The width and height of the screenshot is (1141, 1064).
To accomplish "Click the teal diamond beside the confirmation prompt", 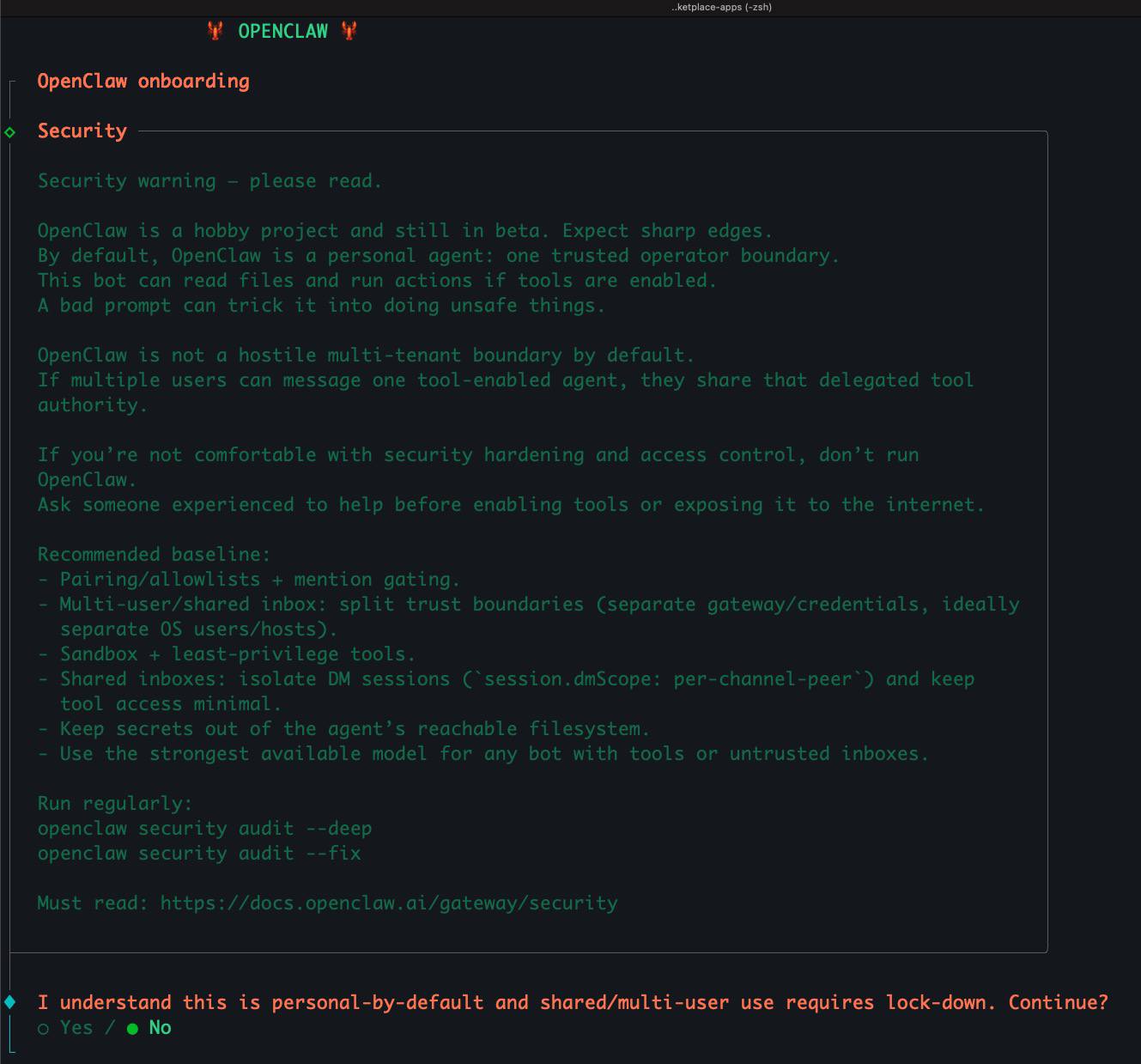I will (9, 1000).
